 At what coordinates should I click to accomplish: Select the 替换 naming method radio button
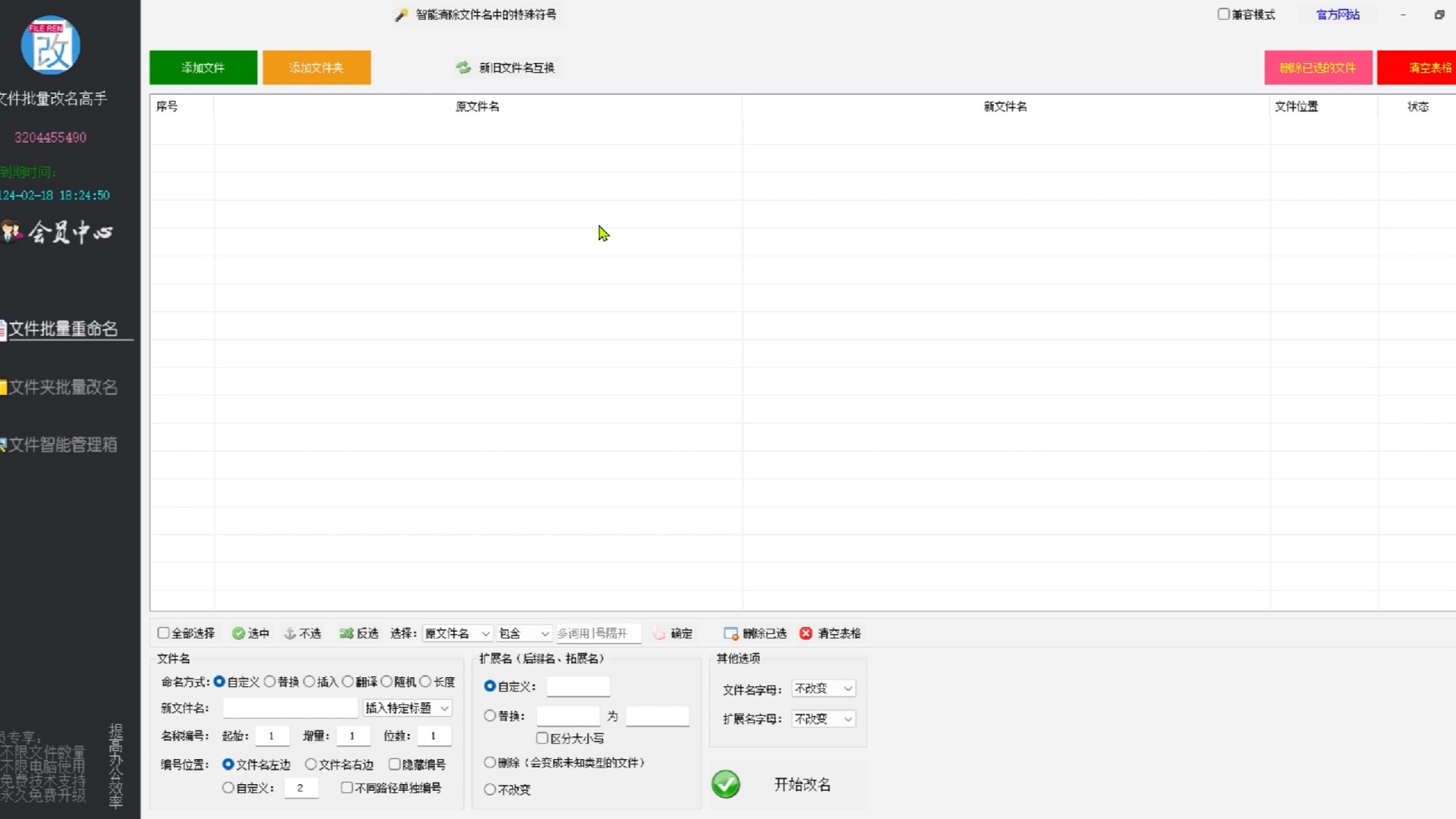point(269,682)
